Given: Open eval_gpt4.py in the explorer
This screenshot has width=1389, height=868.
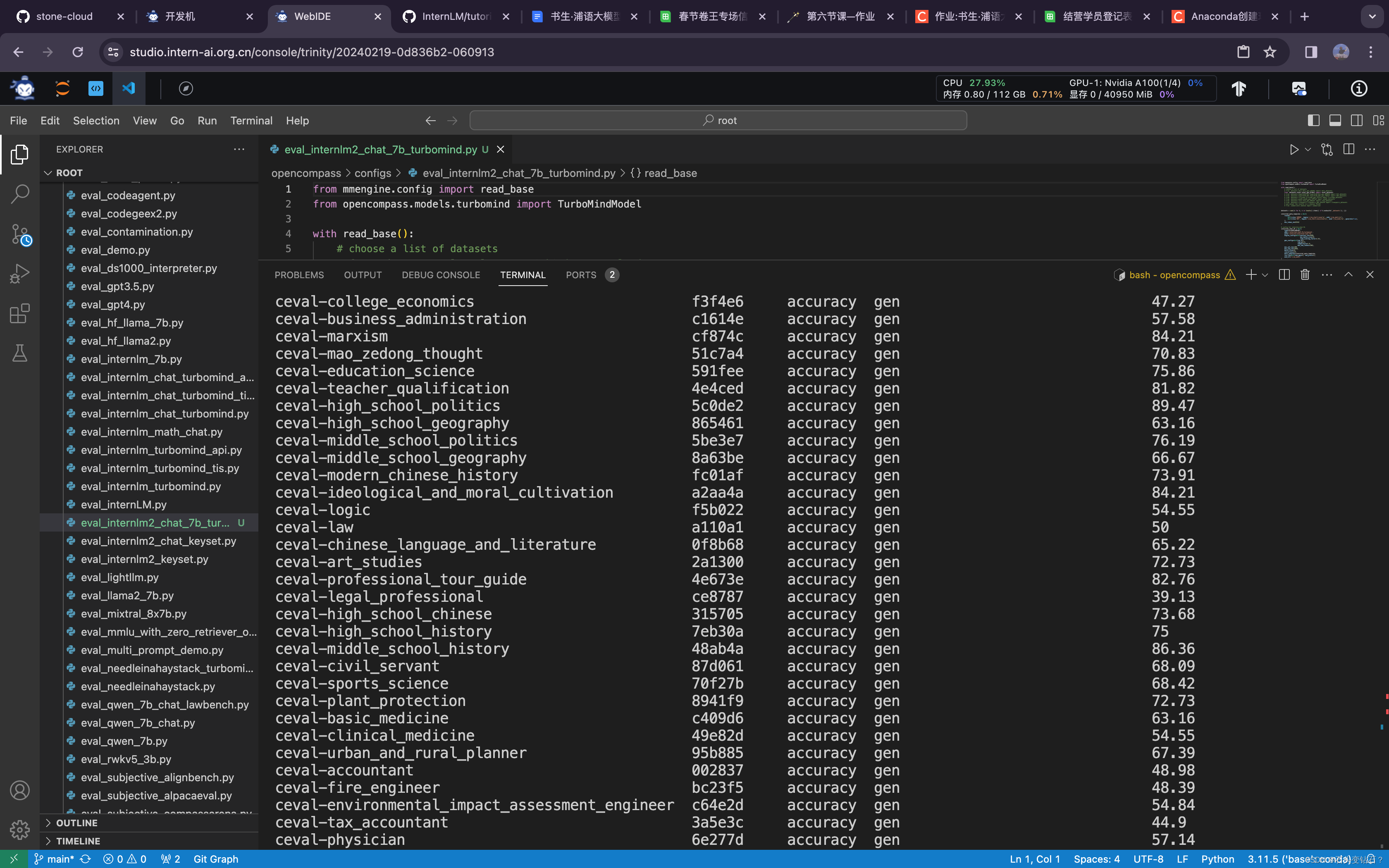Looking at the screenshot, I should [113, 304].
